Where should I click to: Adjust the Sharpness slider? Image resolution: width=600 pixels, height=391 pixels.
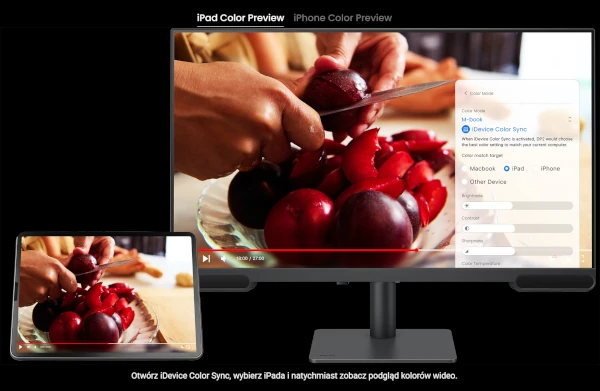tap(517, 251)
